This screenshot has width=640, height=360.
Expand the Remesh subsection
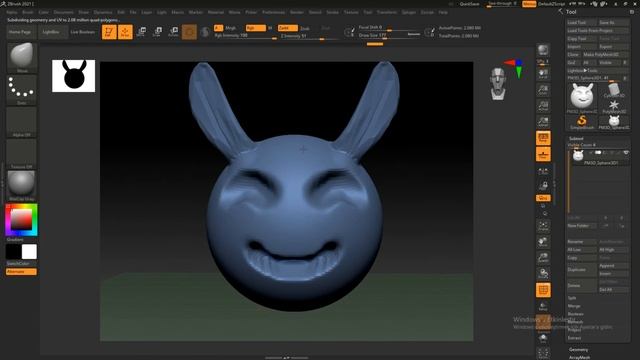pyautogui.click(x=575, y=322)
